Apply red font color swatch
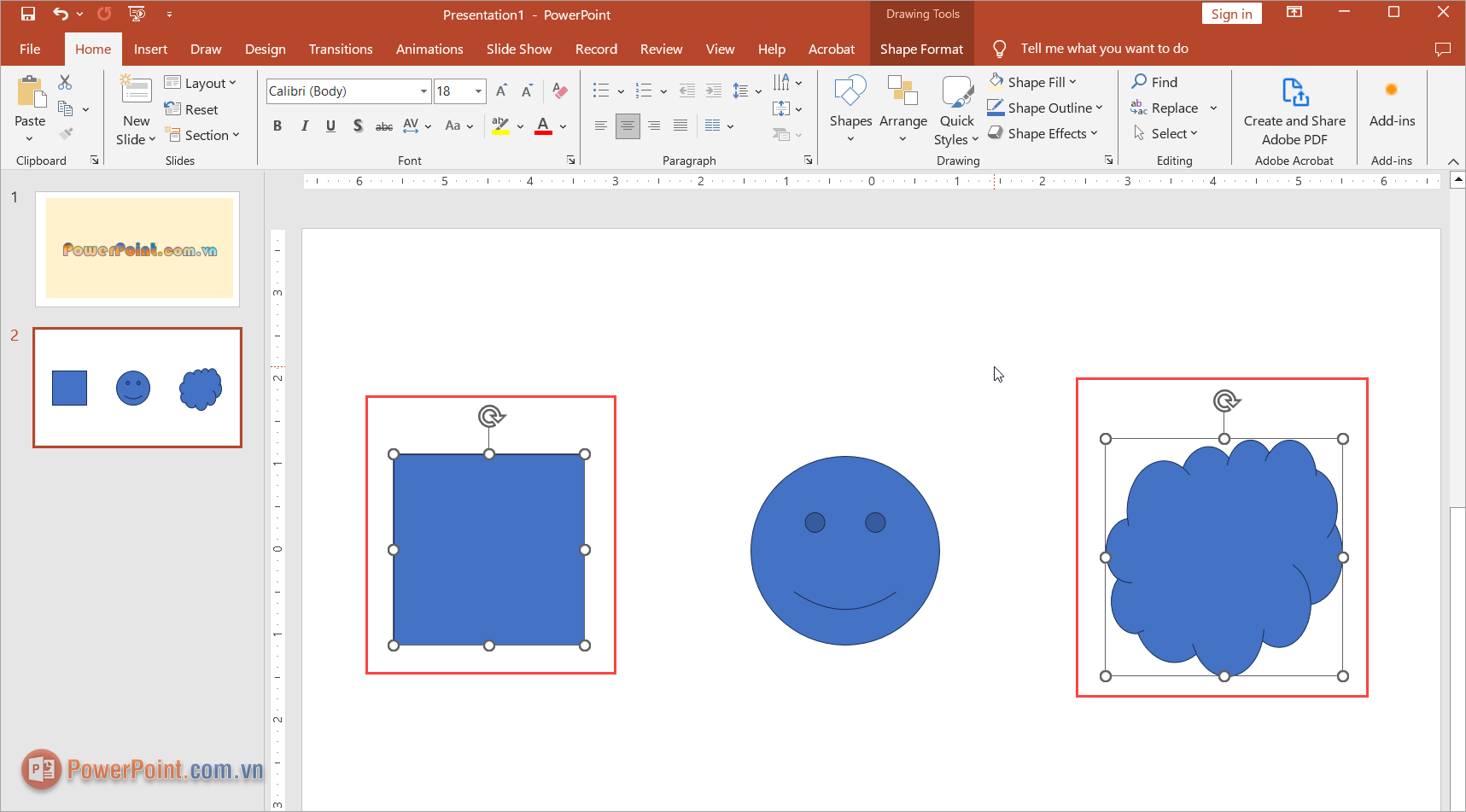This screenshot has height=812, width=1466. 543,126
